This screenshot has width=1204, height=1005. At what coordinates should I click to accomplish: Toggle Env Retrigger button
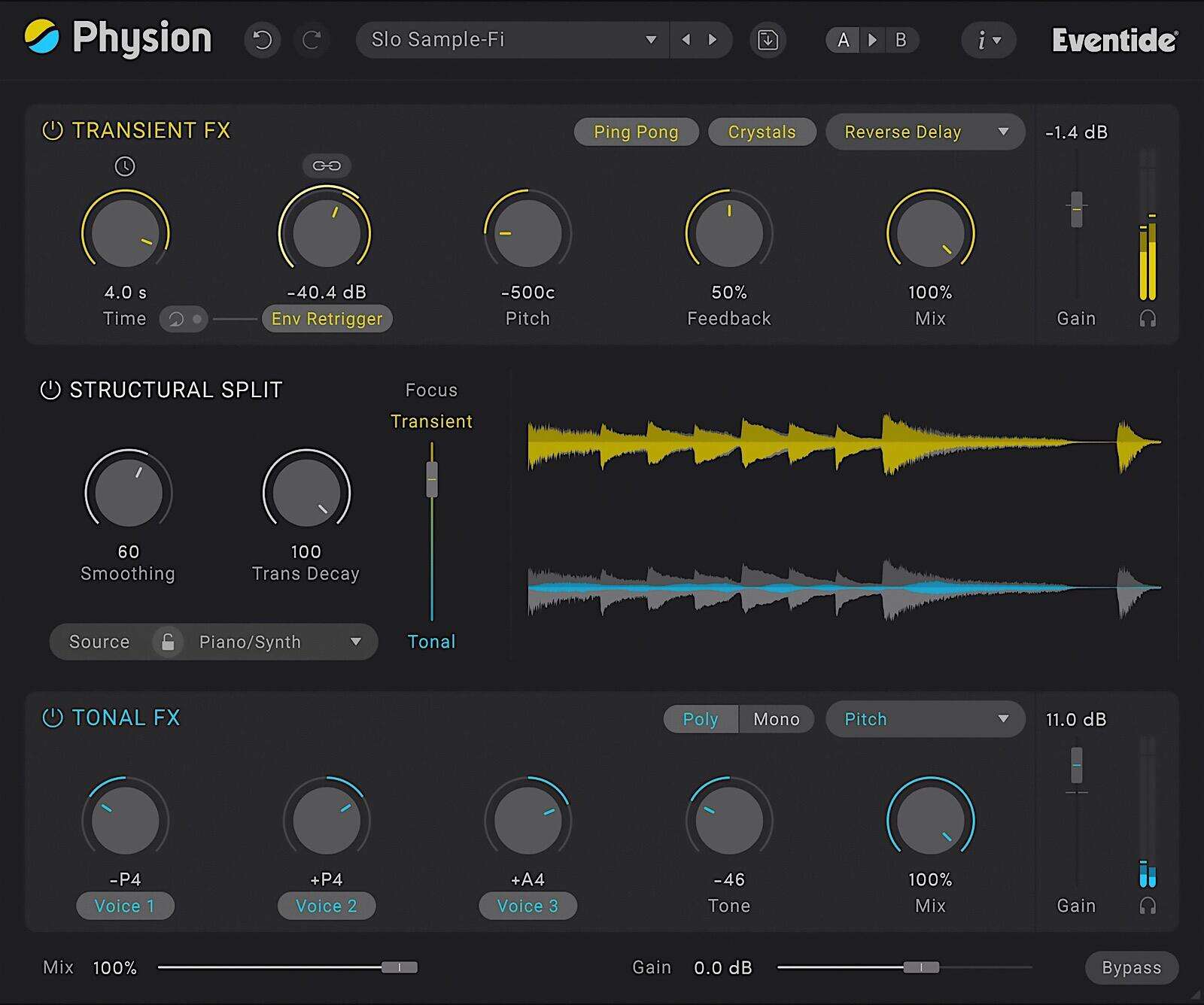pos(327,319)
